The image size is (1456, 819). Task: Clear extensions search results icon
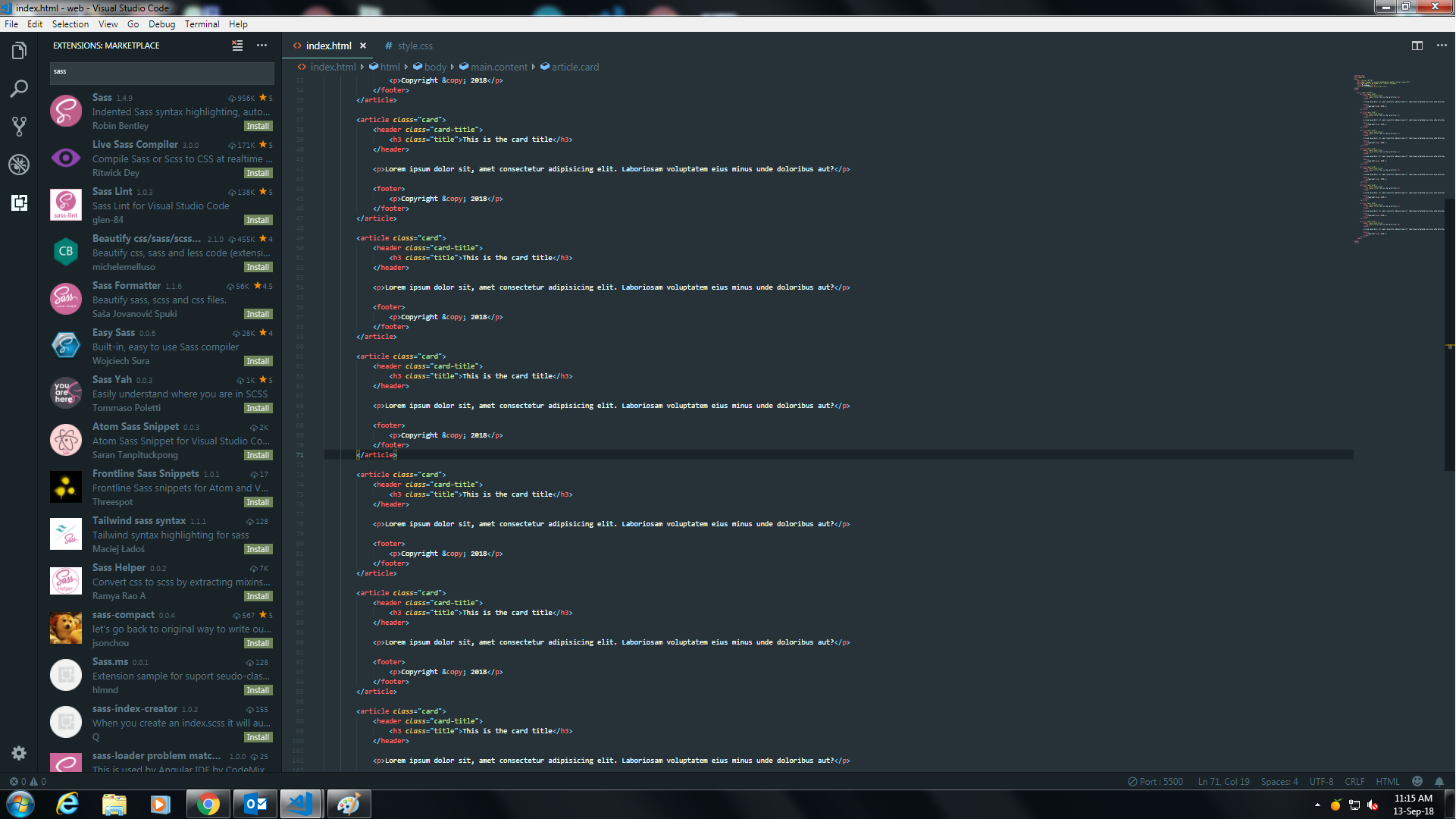(x=237, y=45)
